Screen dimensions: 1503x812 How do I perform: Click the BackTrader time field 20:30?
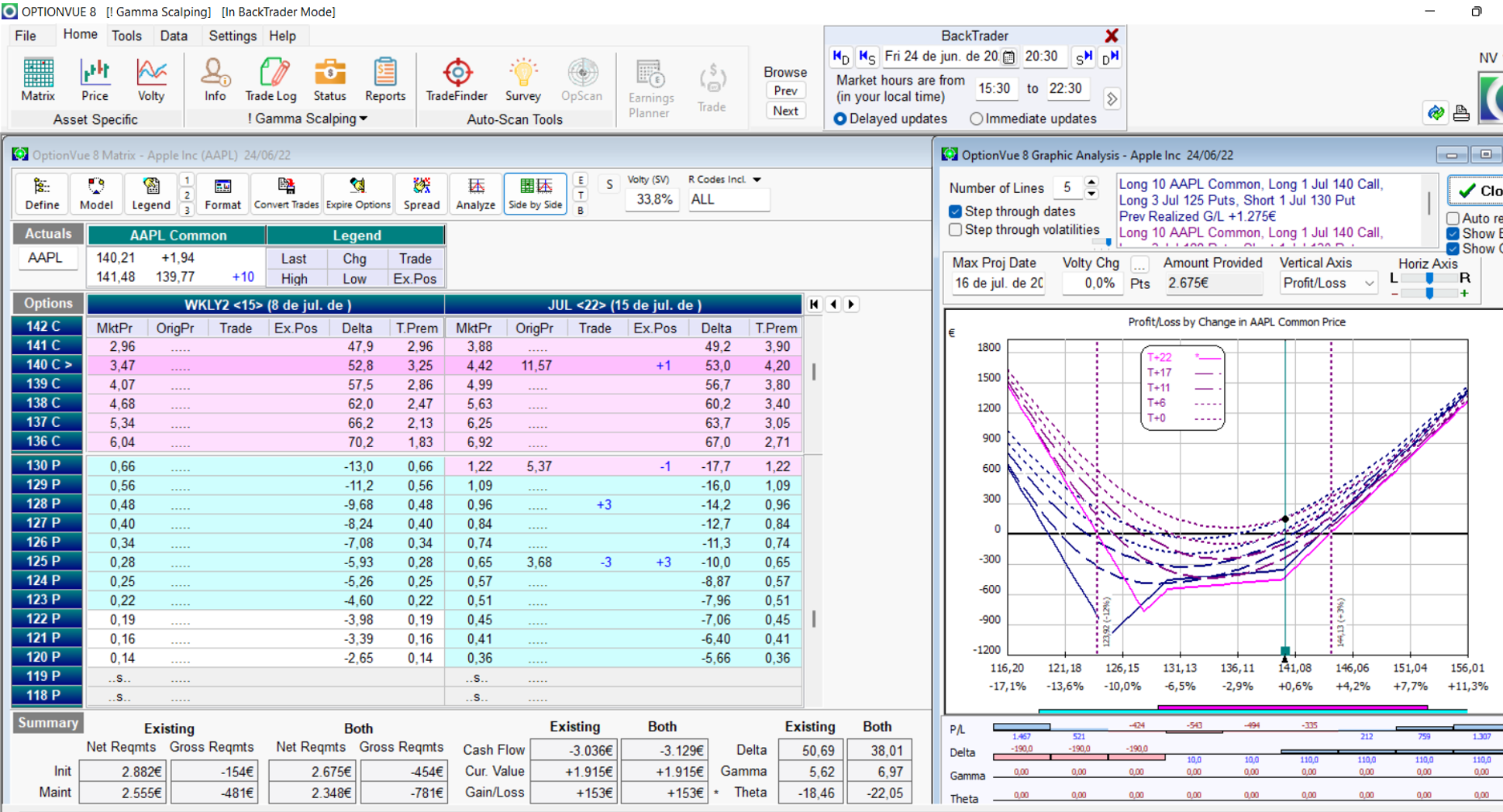(1043, 57)
